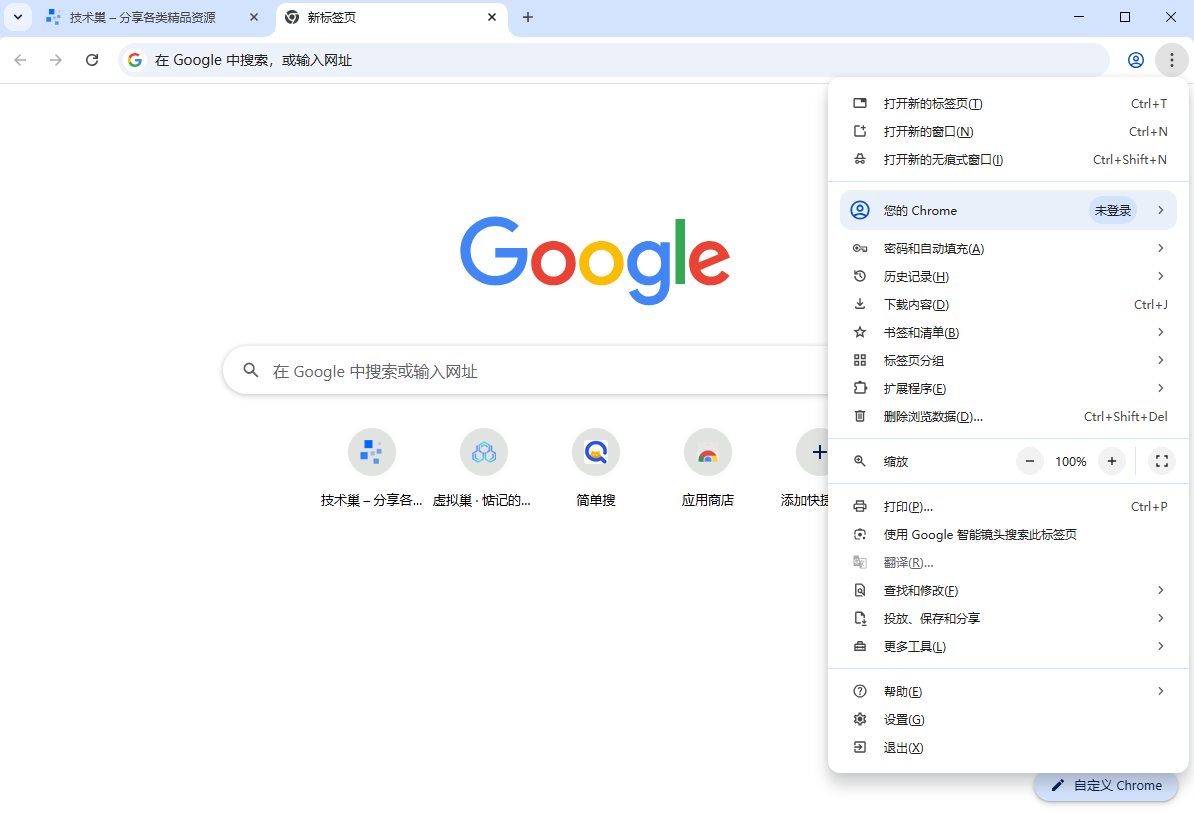The height and width of the screenshot is (813, 1194).
Task: Click the profile avatar in the toolbar
Action: click(1135, 60)
